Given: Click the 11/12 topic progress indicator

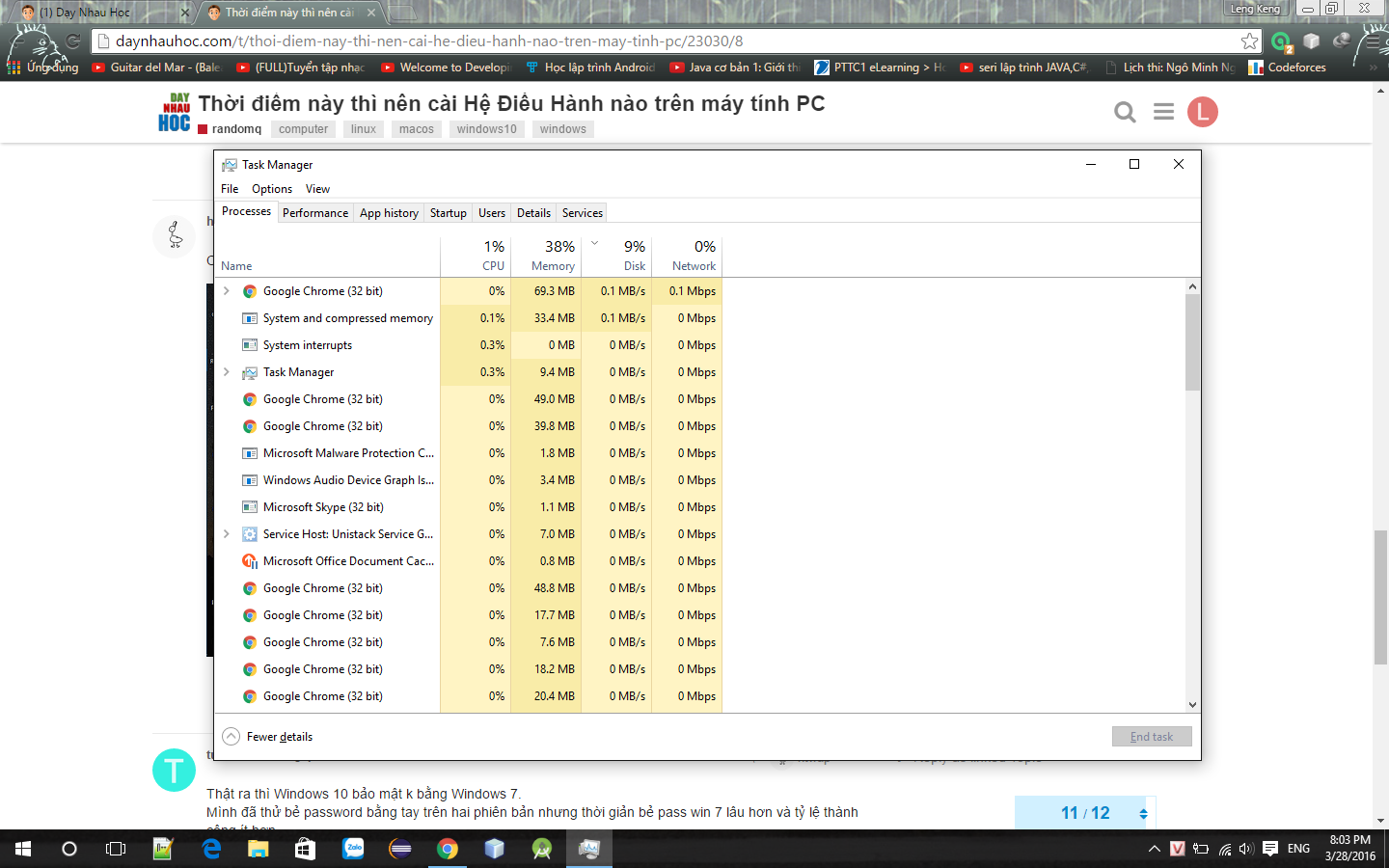Looking at the screenshot, I should pyautogui.click(x=1085, y=813).
